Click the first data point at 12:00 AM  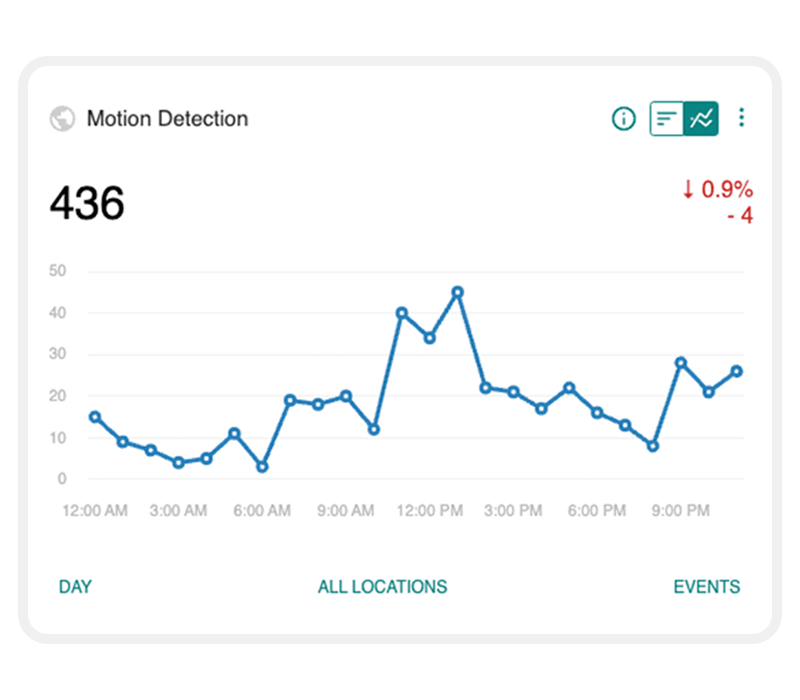tap(95, 417)
